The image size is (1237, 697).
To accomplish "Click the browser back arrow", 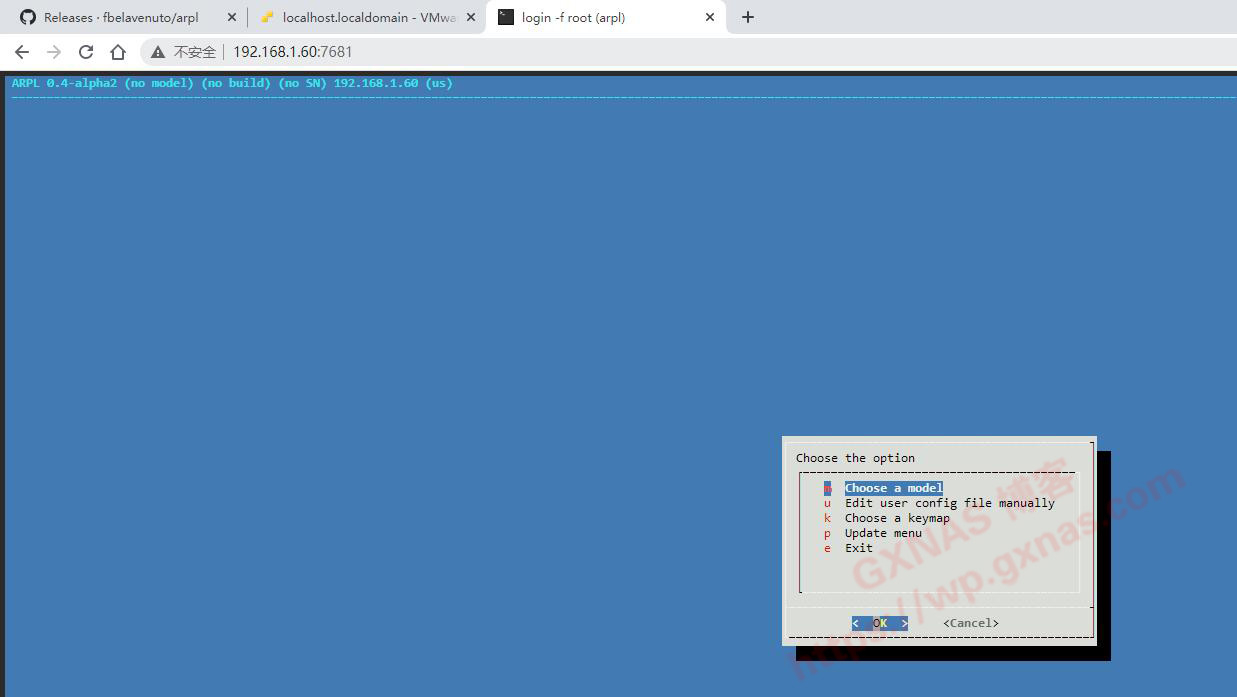I will pos(22,52).
